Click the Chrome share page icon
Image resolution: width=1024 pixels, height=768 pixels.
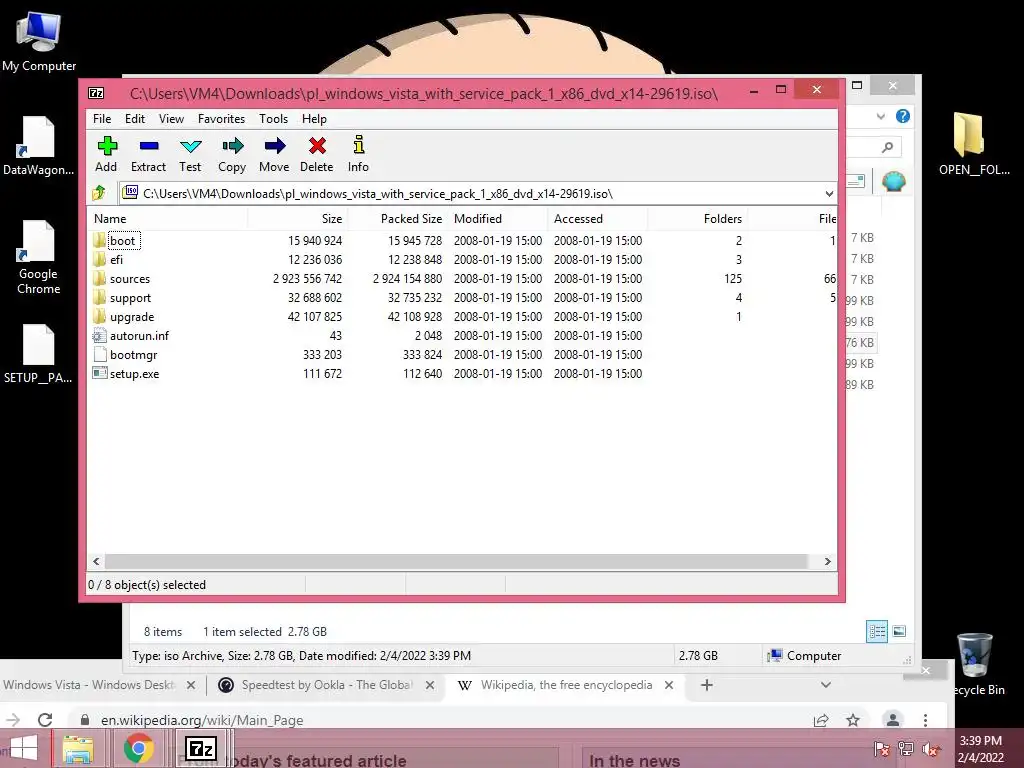[821, 720]
